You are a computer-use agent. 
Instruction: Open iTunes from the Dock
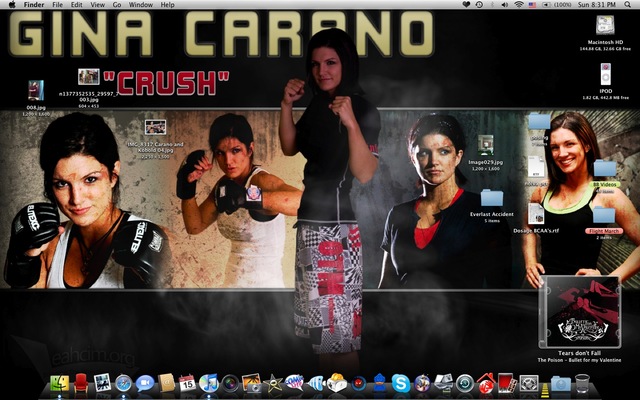(209, 383)
